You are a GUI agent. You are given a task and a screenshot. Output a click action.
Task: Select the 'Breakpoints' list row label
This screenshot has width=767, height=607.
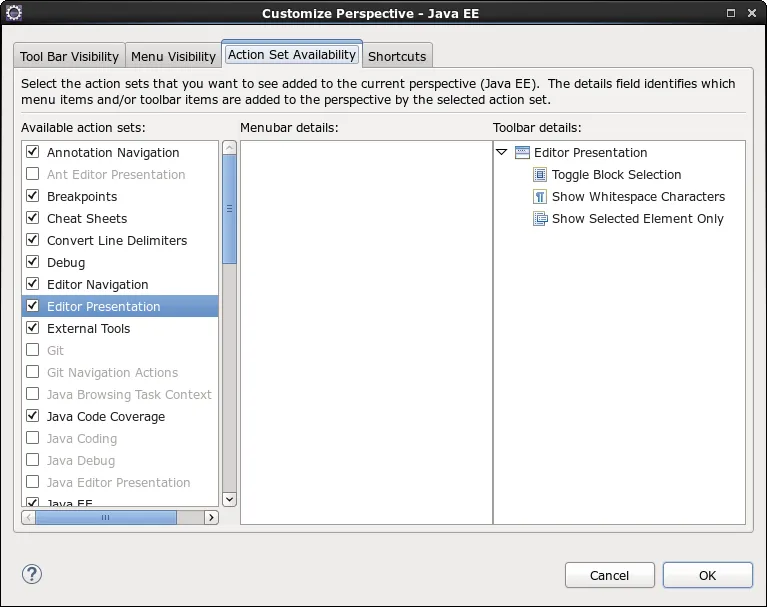click(82, 197)
